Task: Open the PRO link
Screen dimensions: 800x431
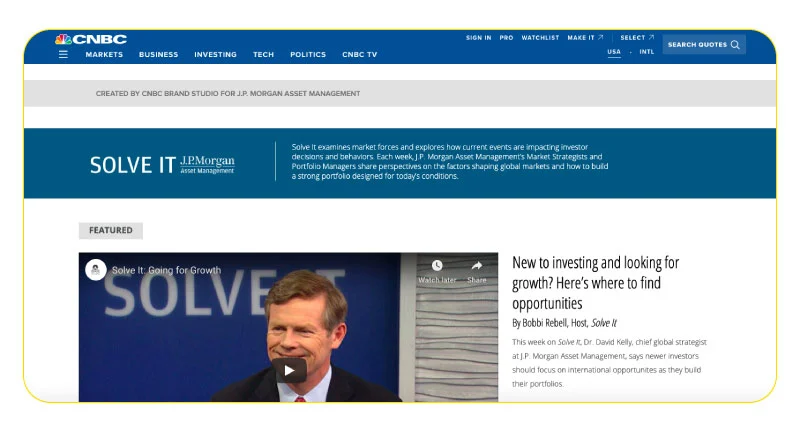Action: pos(506,38)
